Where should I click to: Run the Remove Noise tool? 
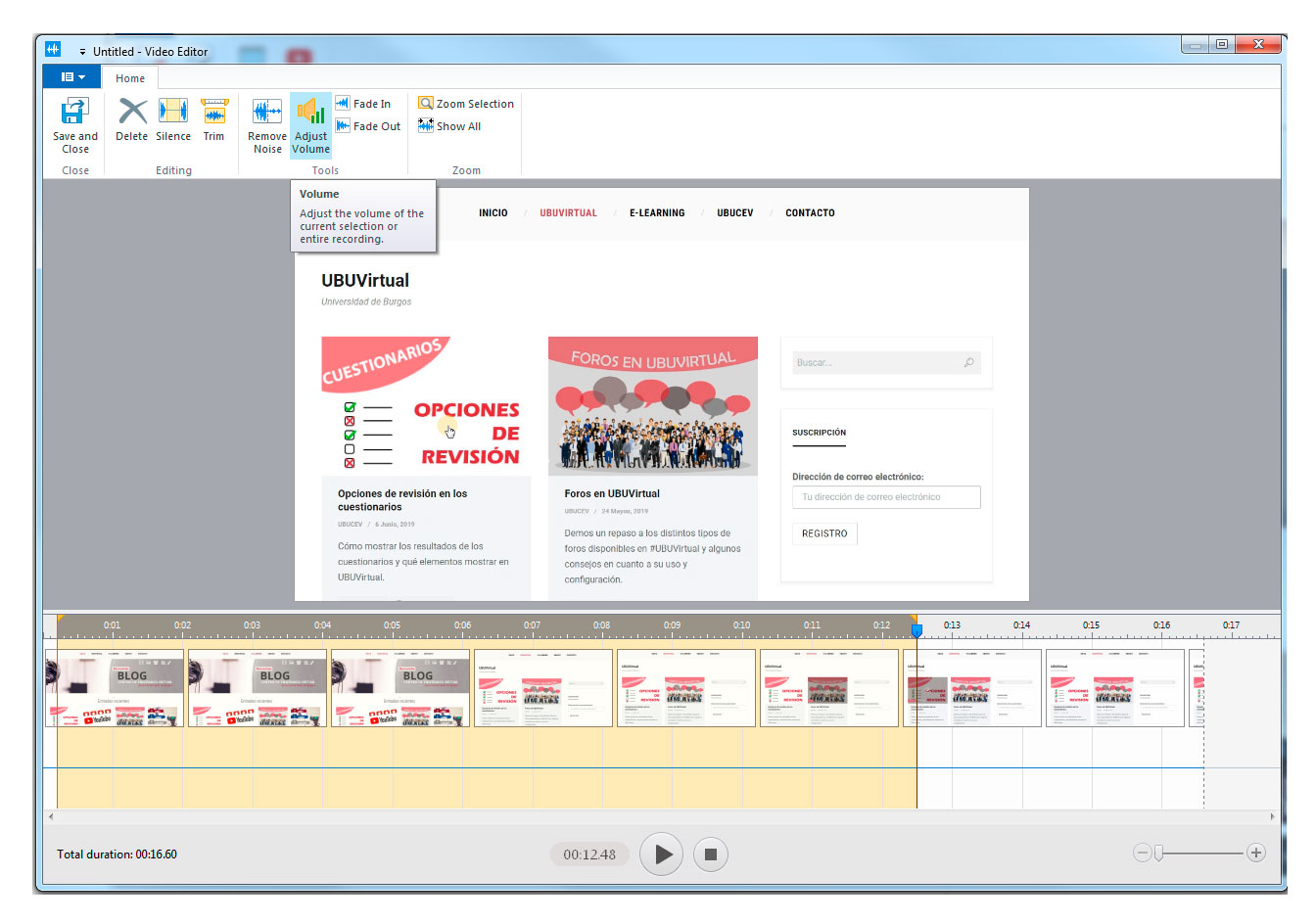coord(267,125)
